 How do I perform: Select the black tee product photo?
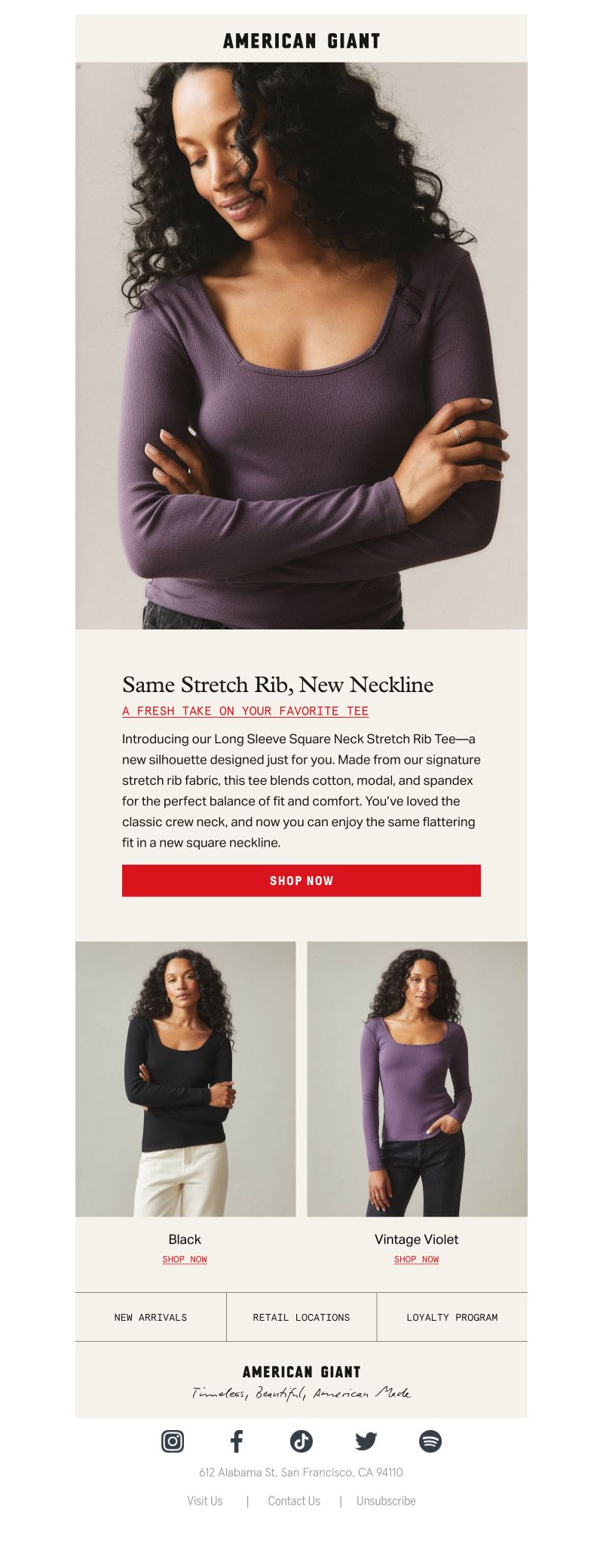(185, 1079)
